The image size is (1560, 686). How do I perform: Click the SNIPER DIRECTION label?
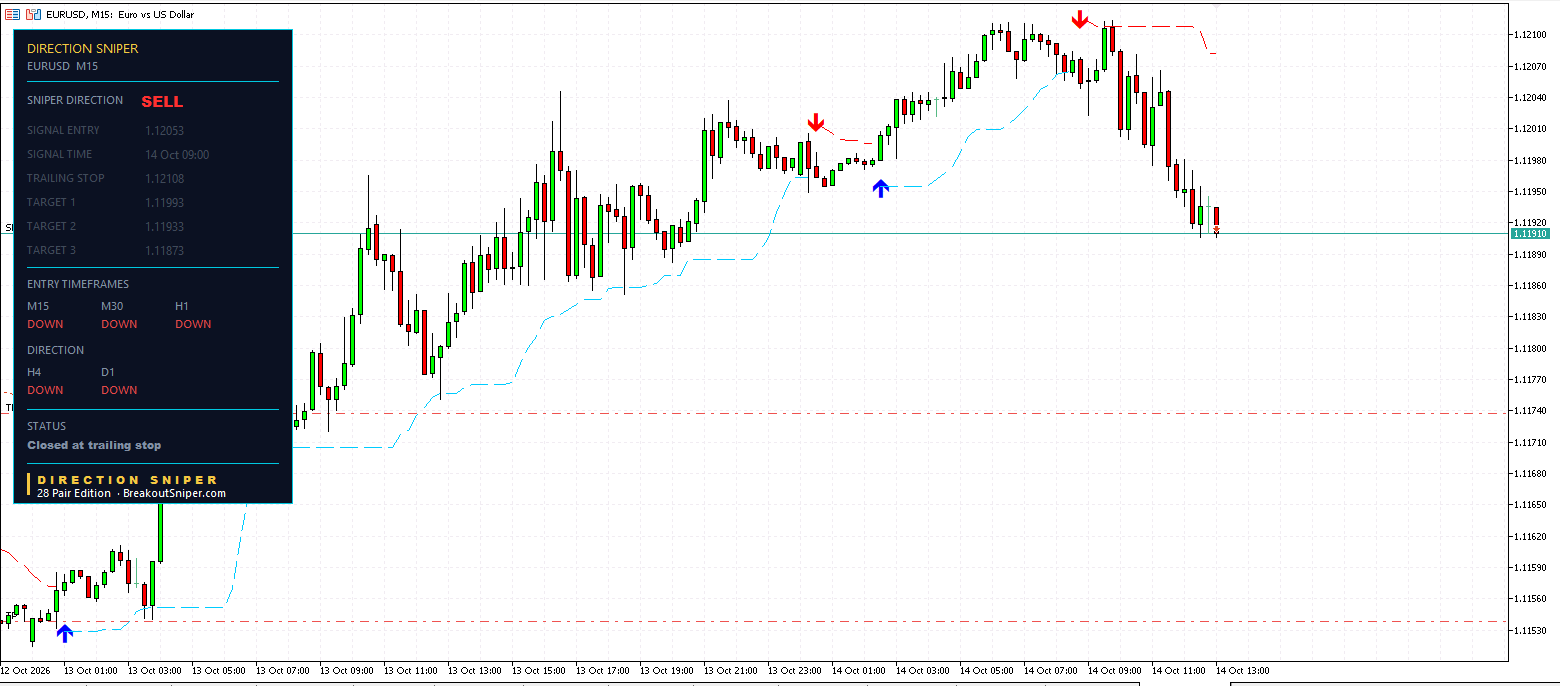tap(75, 100)
